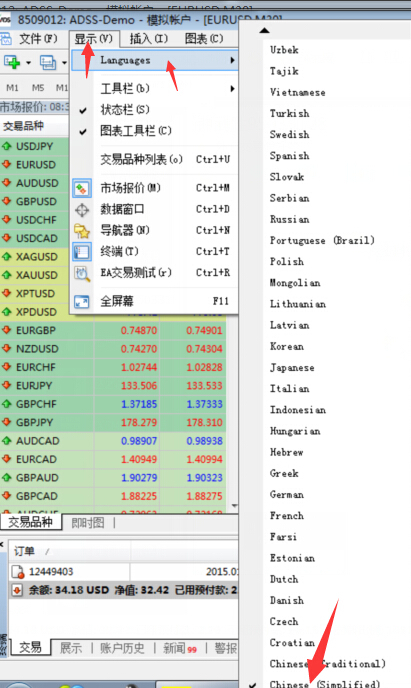
Task: Toggle the 状态栏 (S) checkmark
Action: pyautogui.click(x=83, y=111)
